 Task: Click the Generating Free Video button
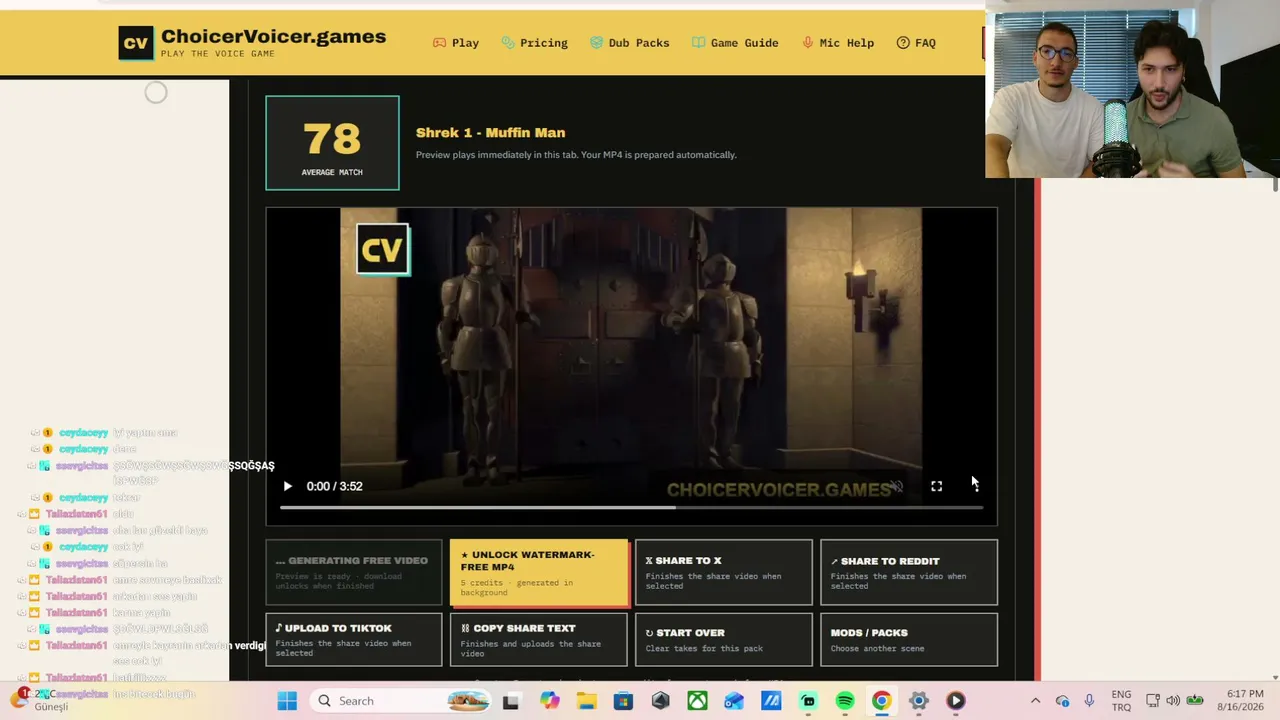[x=354, y=573]
